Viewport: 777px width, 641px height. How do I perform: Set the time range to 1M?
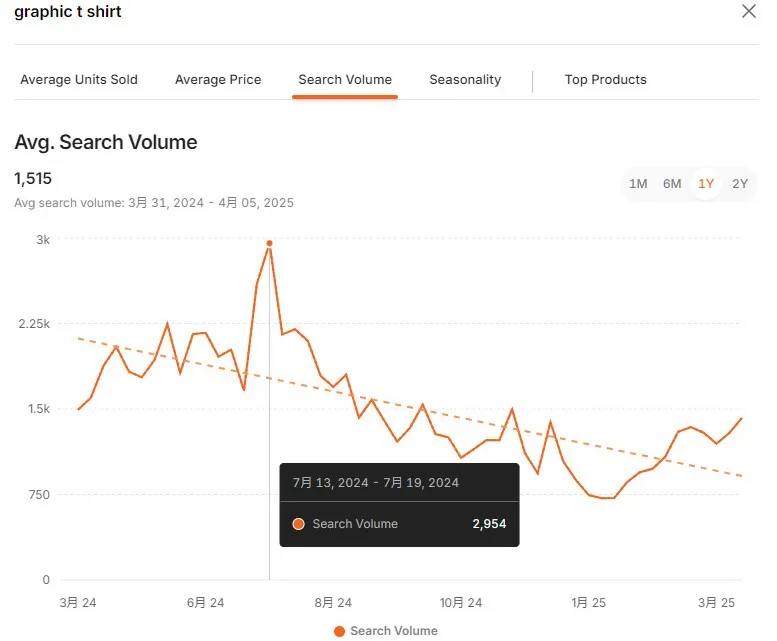638,184
